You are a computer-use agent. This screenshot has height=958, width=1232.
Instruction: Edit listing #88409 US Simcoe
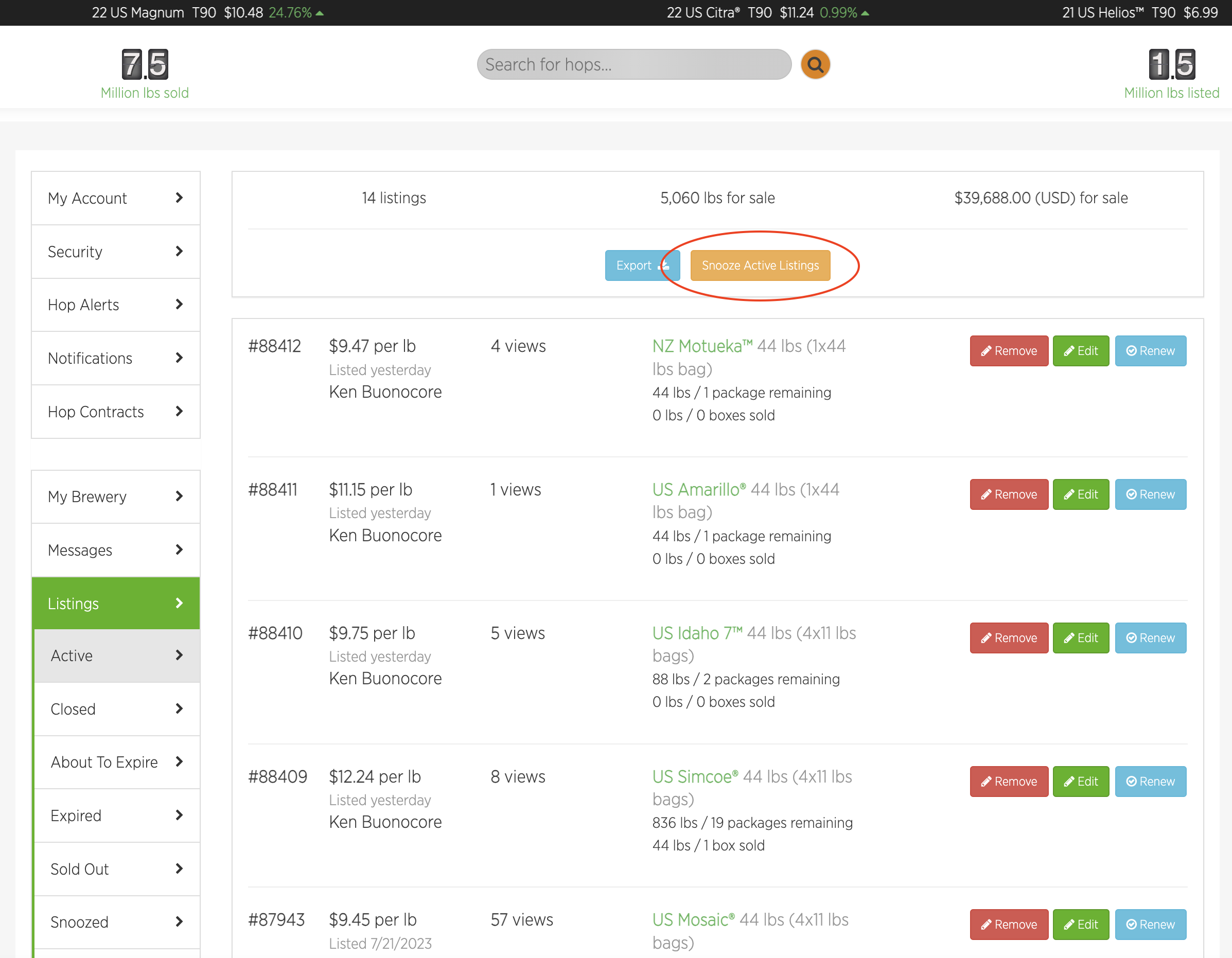pos(1081,782)
